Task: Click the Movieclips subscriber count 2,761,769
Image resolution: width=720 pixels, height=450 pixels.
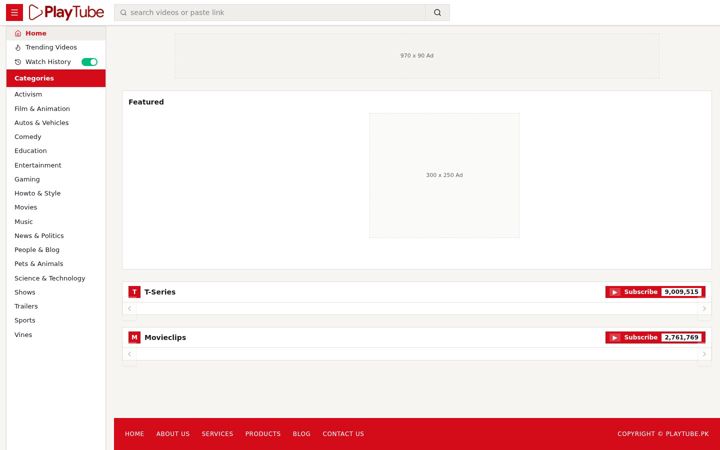Action: (x=681, y=338)
